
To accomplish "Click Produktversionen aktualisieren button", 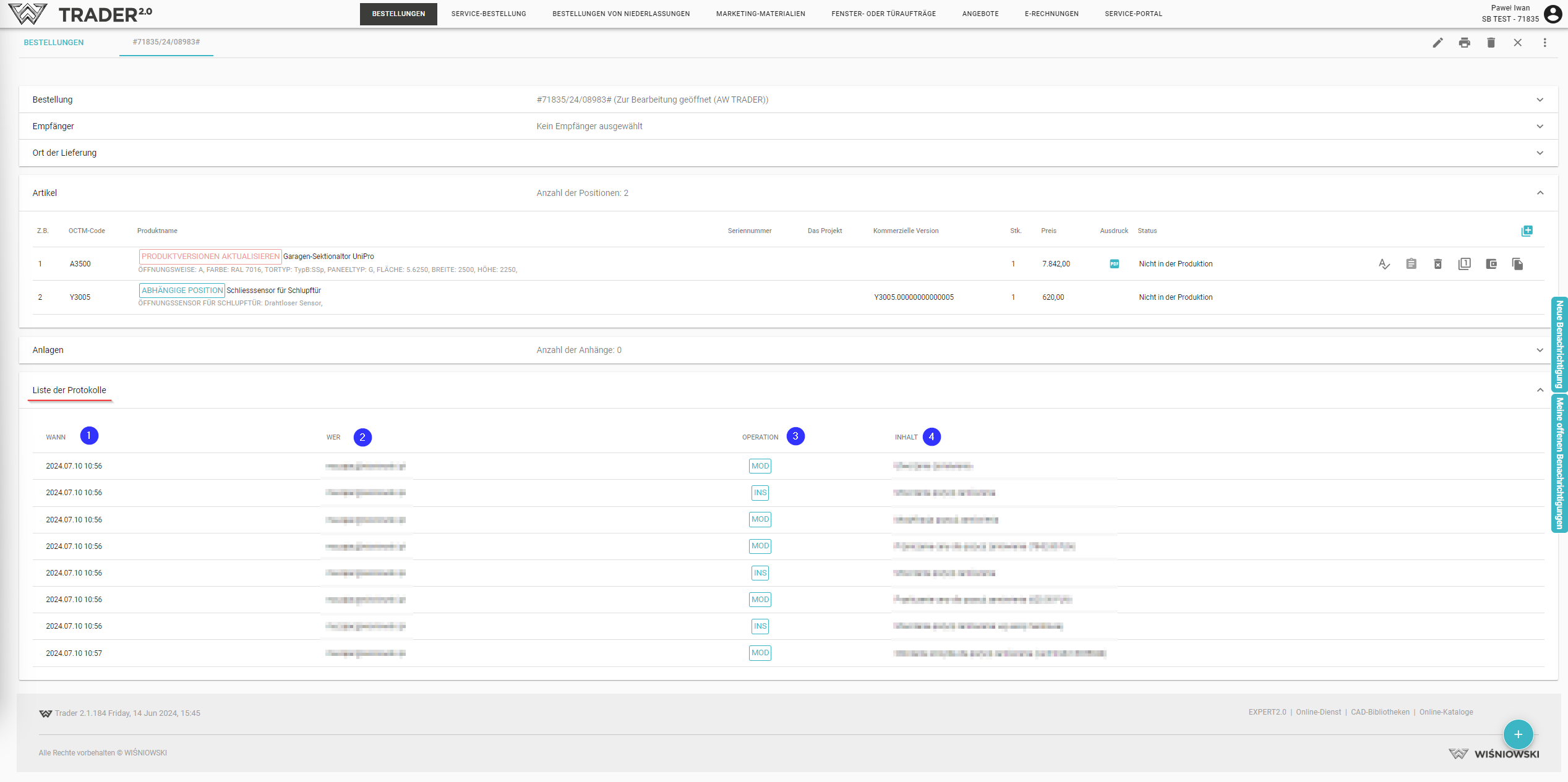I will [x=210, y=256].
